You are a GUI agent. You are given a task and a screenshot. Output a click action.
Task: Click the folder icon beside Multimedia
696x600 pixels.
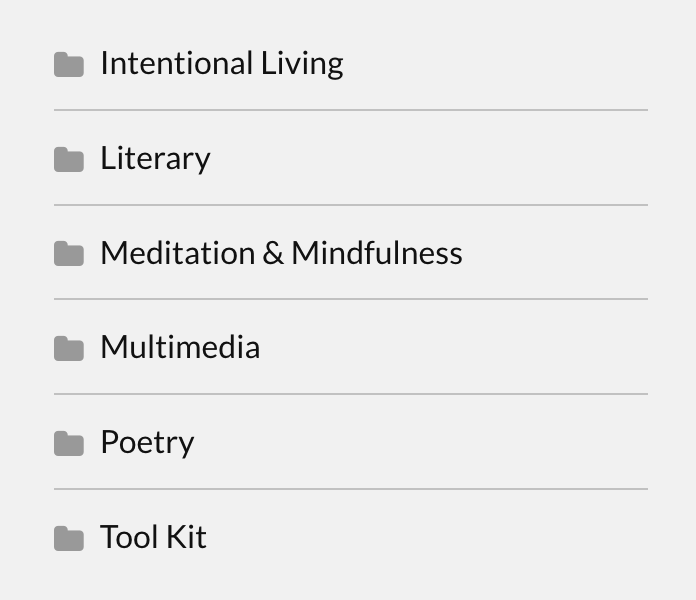coord(68,348)
